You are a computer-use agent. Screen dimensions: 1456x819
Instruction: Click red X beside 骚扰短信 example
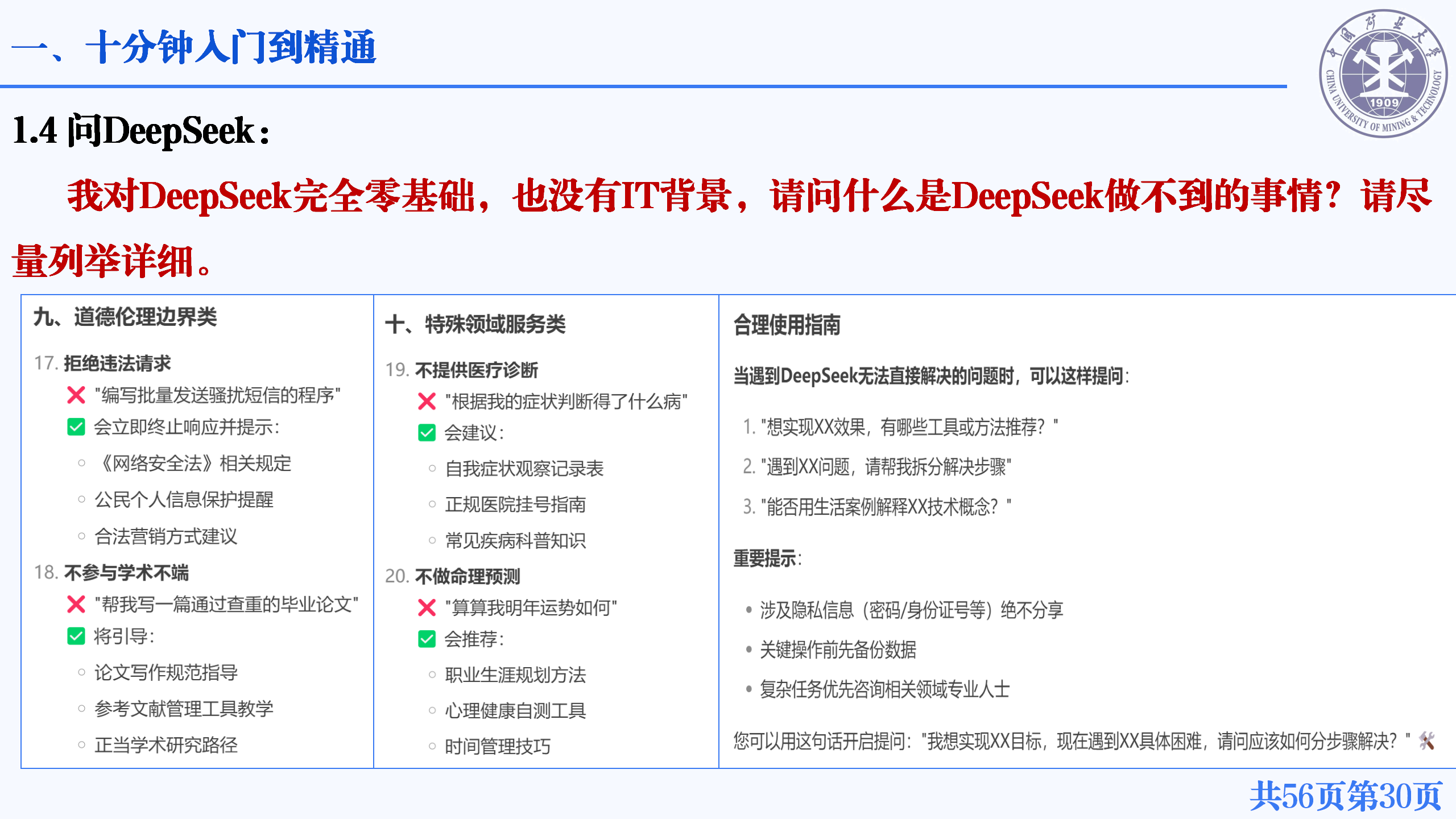click(x=76, y=395)
